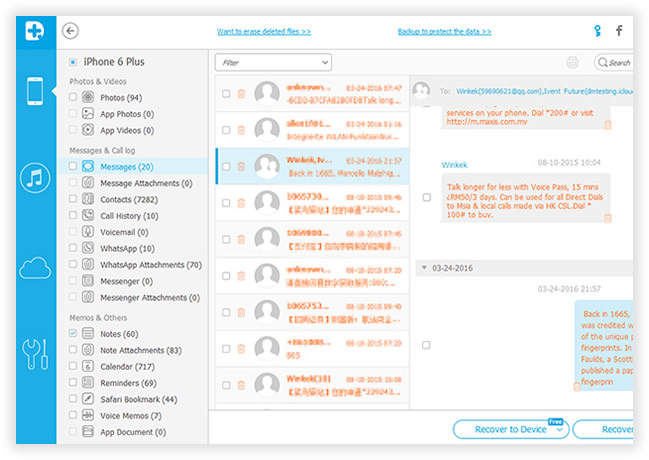Select WhatsApp Attachments (70) category
This screenshot has height=460, width=649.
point(151,265)
